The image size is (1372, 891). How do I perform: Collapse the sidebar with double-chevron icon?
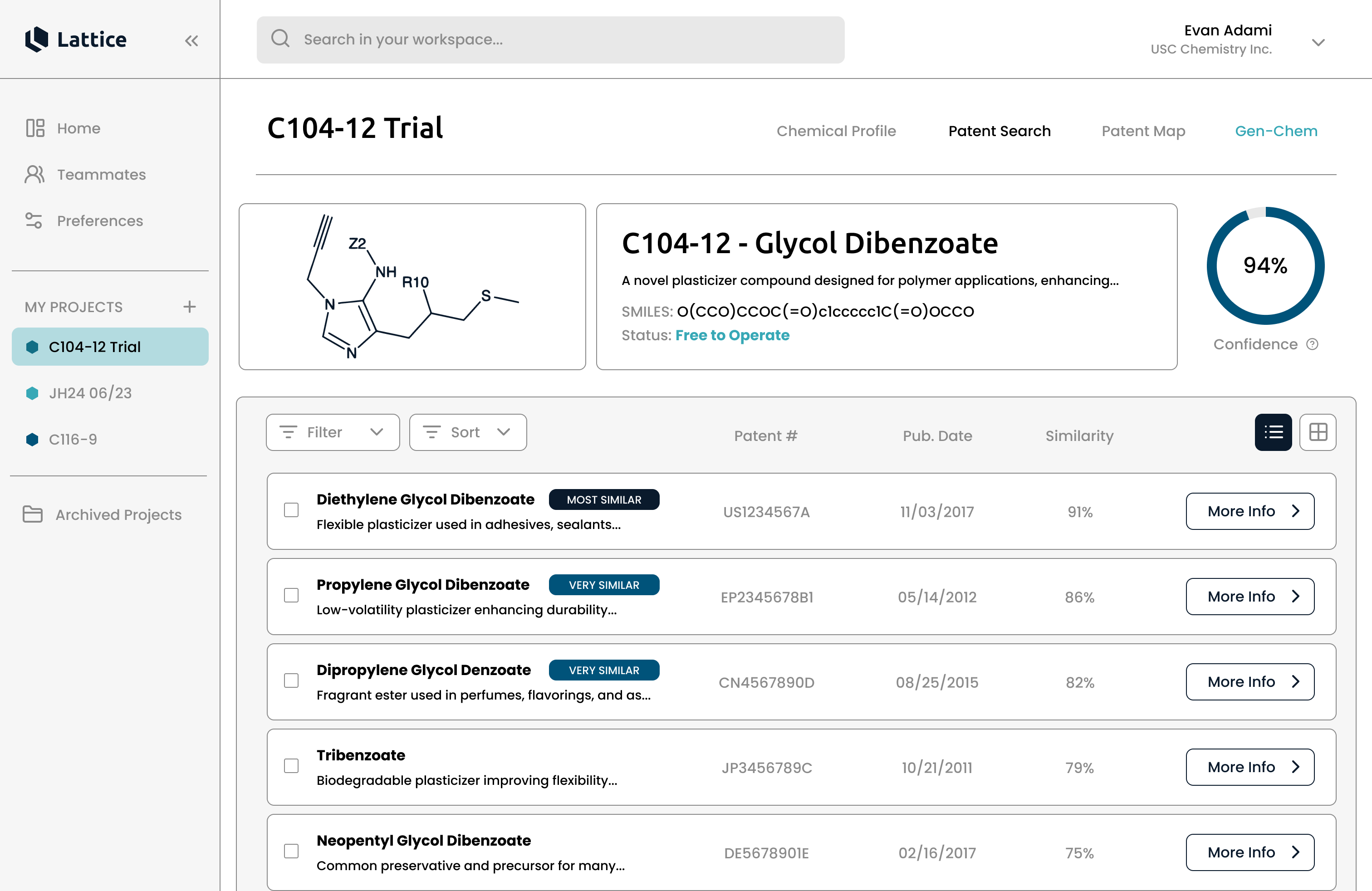191,40
